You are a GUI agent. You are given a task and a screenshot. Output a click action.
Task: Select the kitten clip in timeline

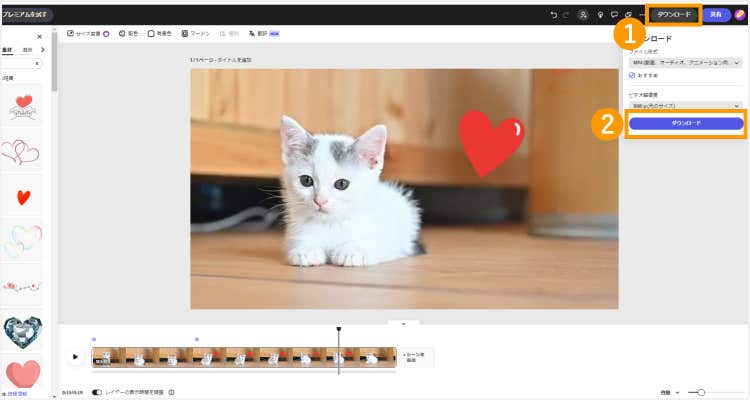[x=244, y=357]
